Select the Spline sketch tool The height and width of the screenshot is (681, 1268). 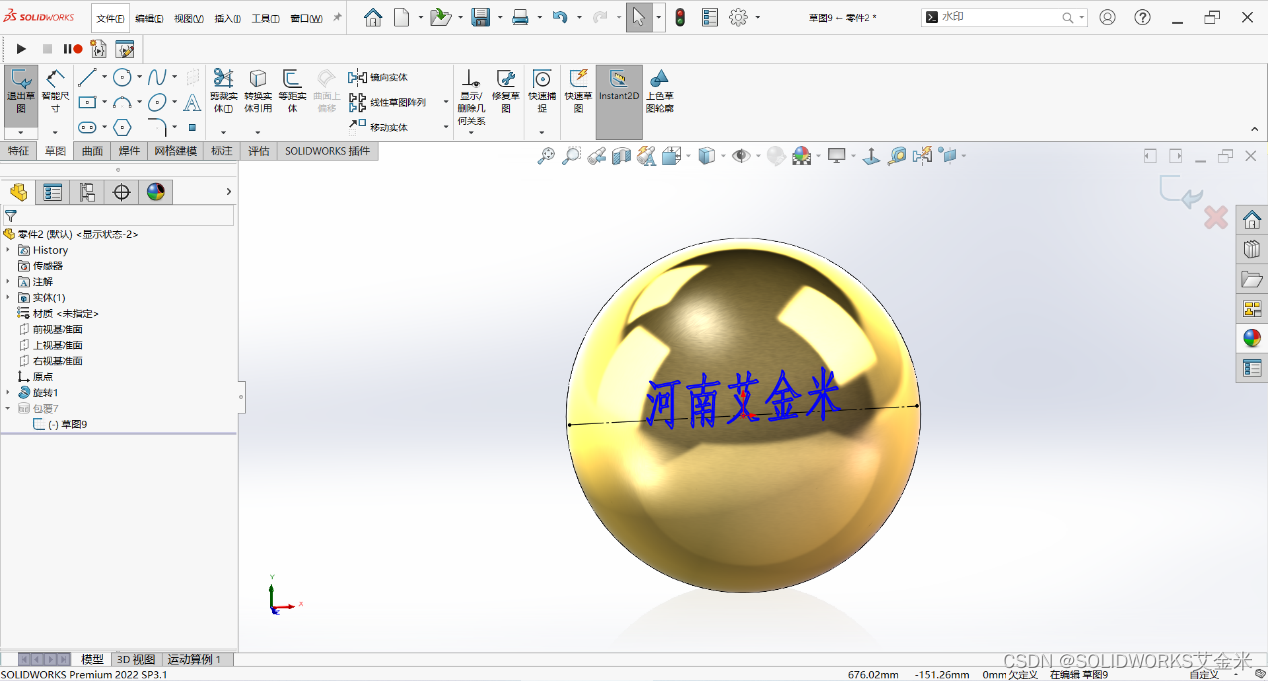(x=157, y=77)
